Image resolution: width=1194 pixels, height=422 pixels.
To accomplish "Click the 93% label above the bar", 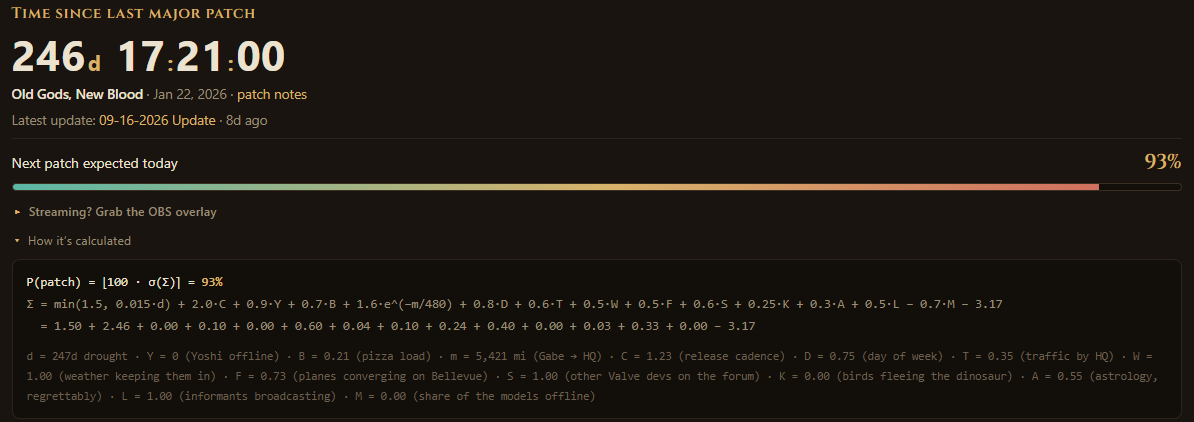I will click(x=1163, y=161).
